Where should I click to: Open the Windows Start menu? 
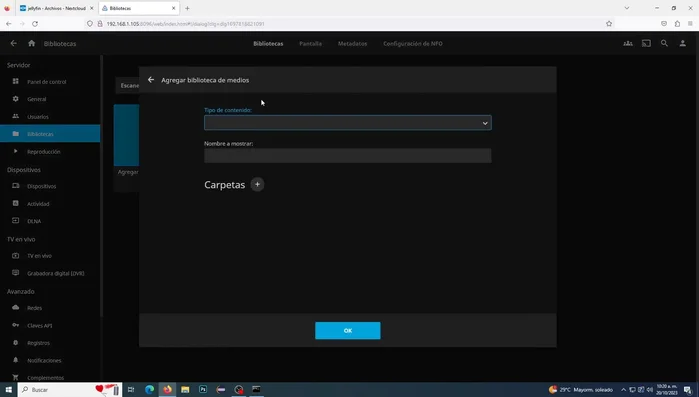tap(8, 389)
